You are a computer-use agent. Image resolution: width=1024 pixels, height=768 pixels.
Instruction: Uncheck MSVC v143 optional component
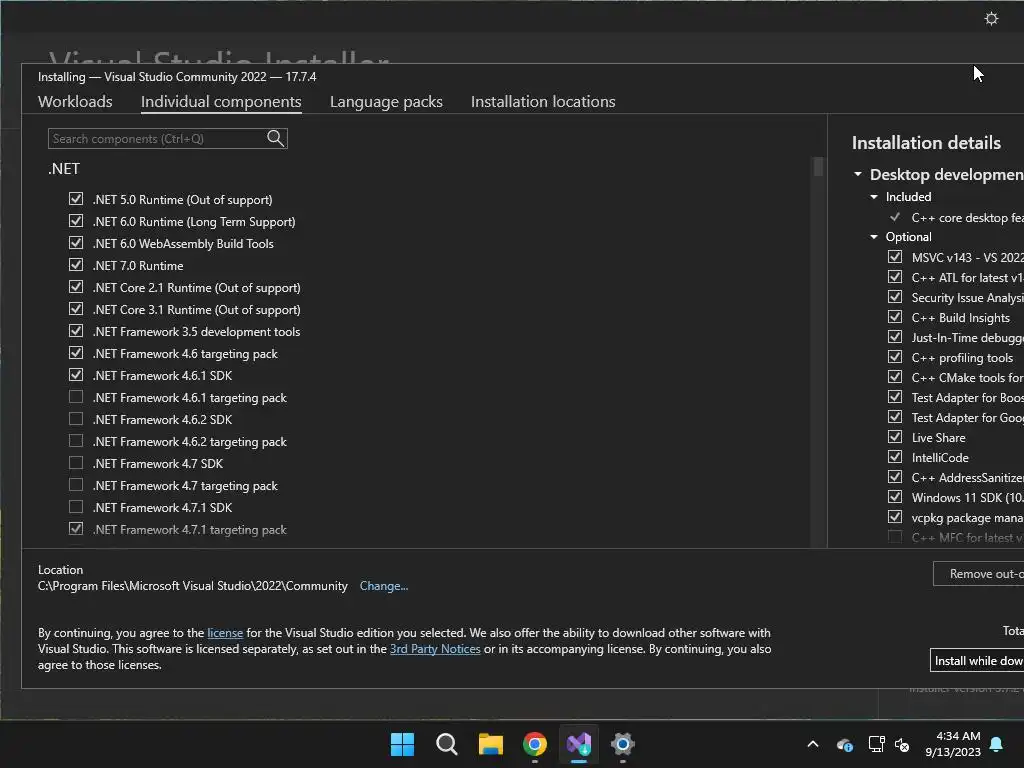pyautogui.click(x=895, y=257)
